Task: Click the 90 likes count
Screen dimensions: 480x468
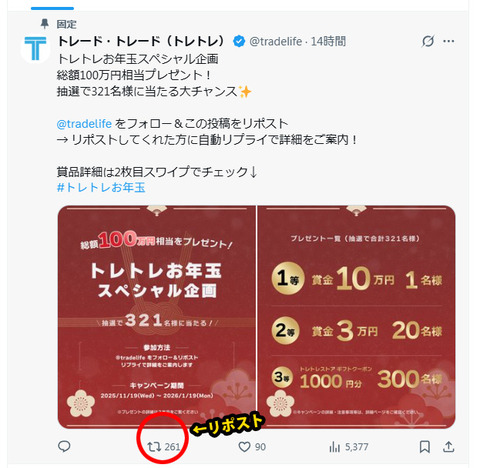Action: coord(260,447)
